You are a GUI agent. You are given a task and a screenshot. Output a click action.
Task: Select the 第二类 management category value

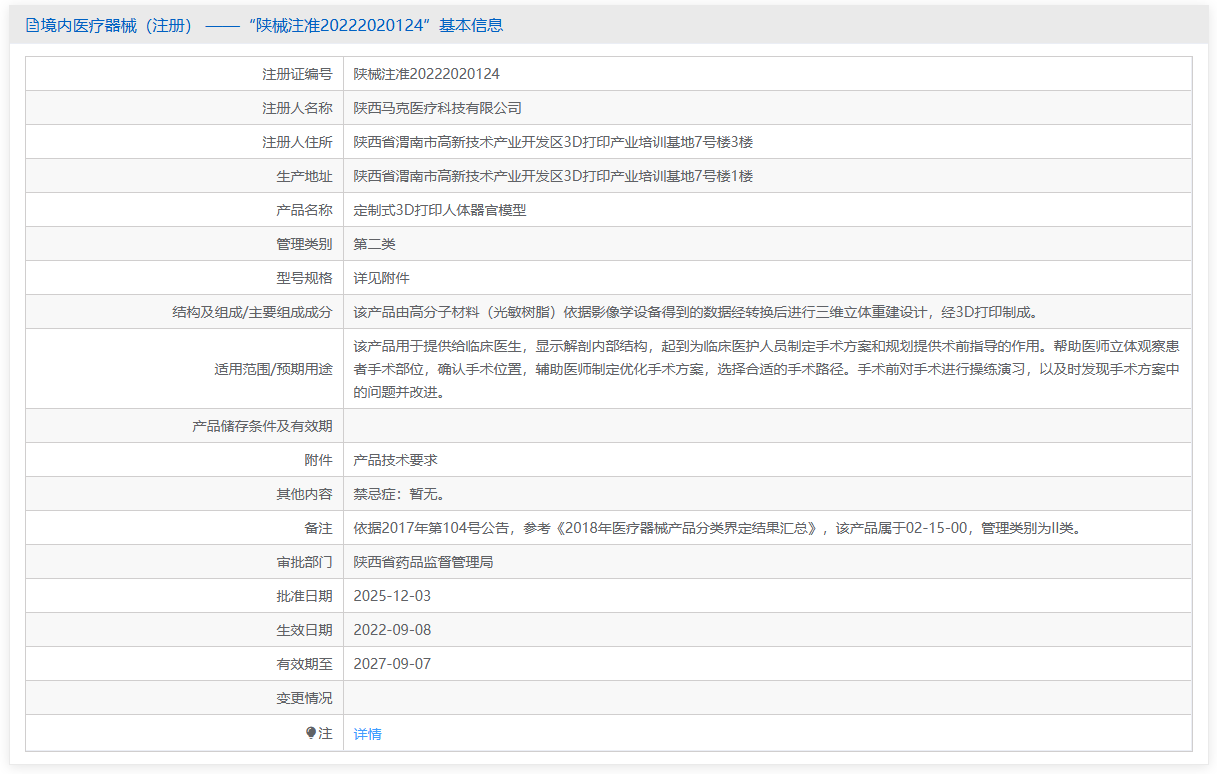click(375, 244)
